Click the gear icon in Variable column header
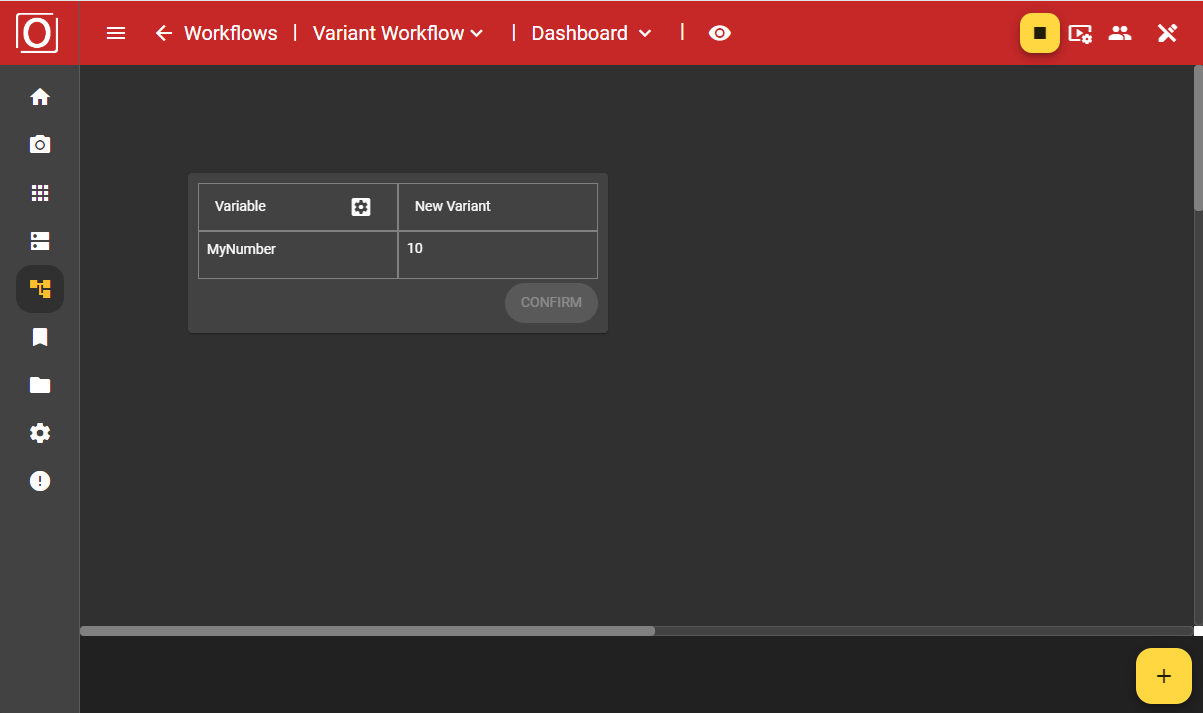The height and width of the screenshot is (713, 1203). click(361, 206)
